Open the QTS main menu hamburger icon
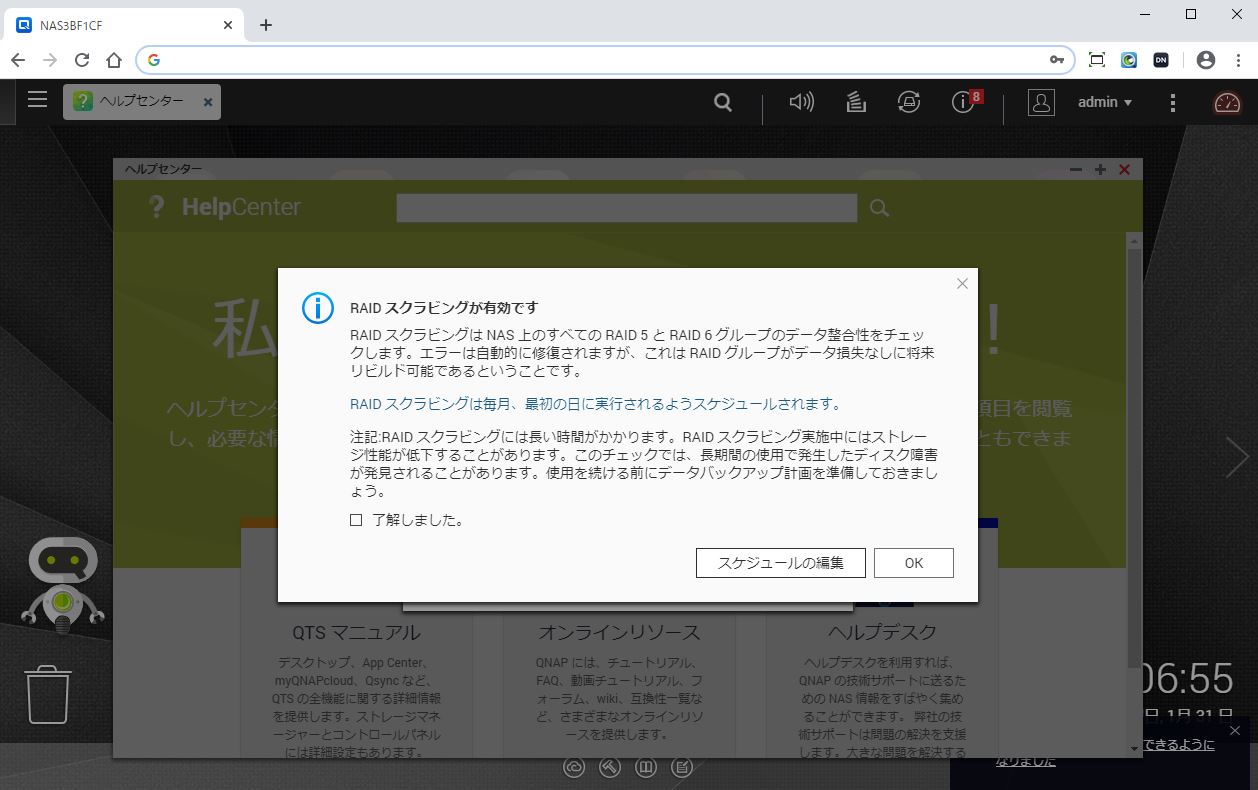This screenshot has height=790, width=1258. (x=37, y=100)
